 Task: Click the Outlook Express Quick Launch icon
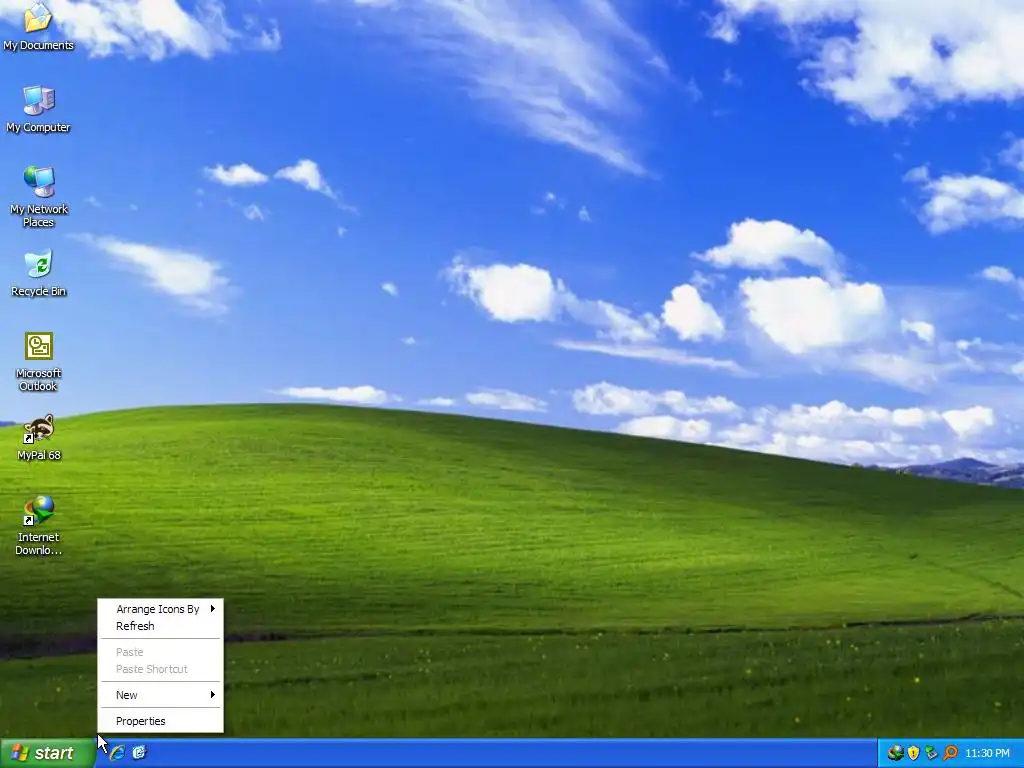click(139, 753)
